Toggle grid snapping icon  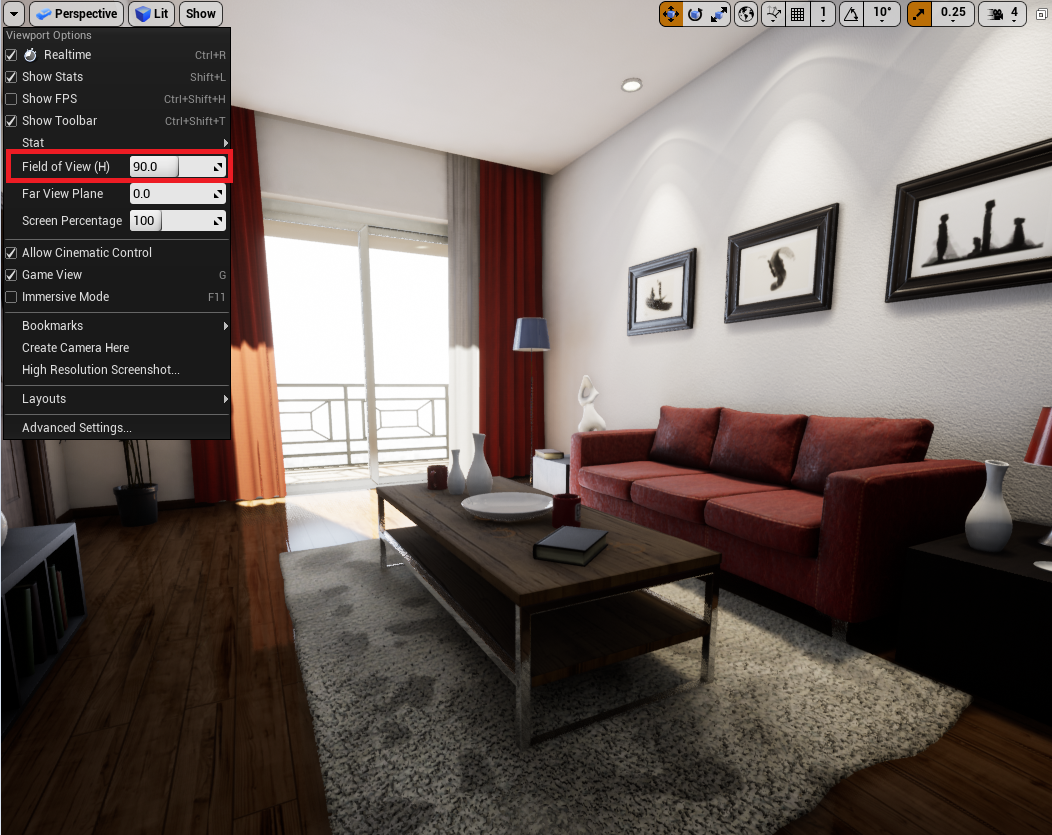798,14
